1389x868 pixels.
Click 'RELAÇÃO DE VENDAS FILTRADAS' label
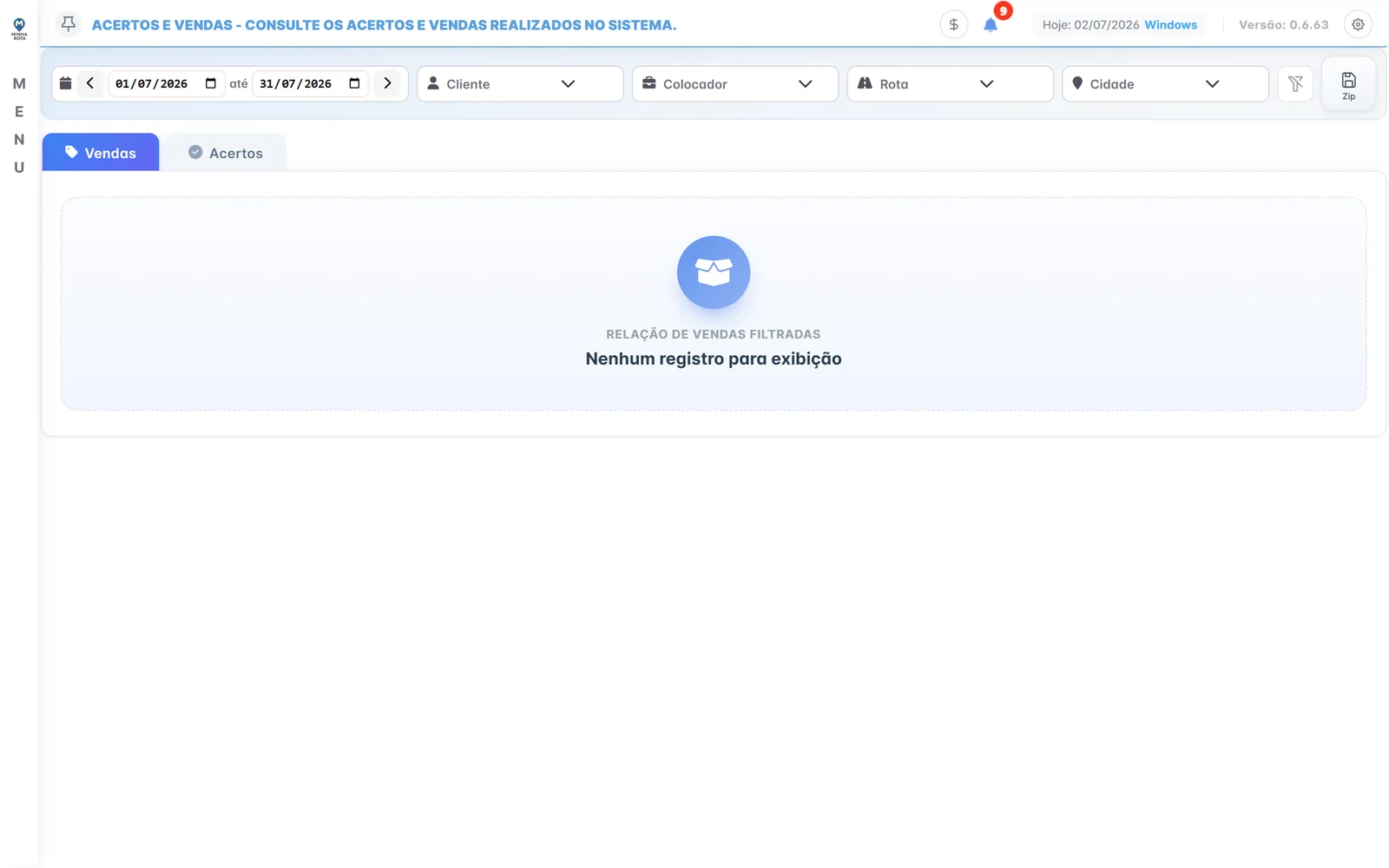[x=714, y=334]
